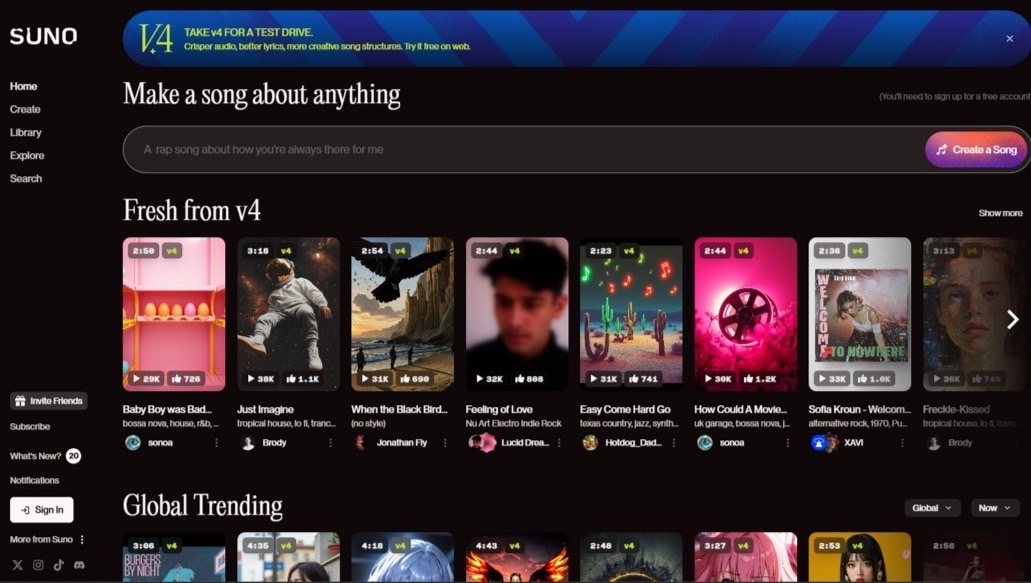Like the Baby Boy was Bad song
The width and height of the screenshot is (1031, 583).
(x=186, y=379)
